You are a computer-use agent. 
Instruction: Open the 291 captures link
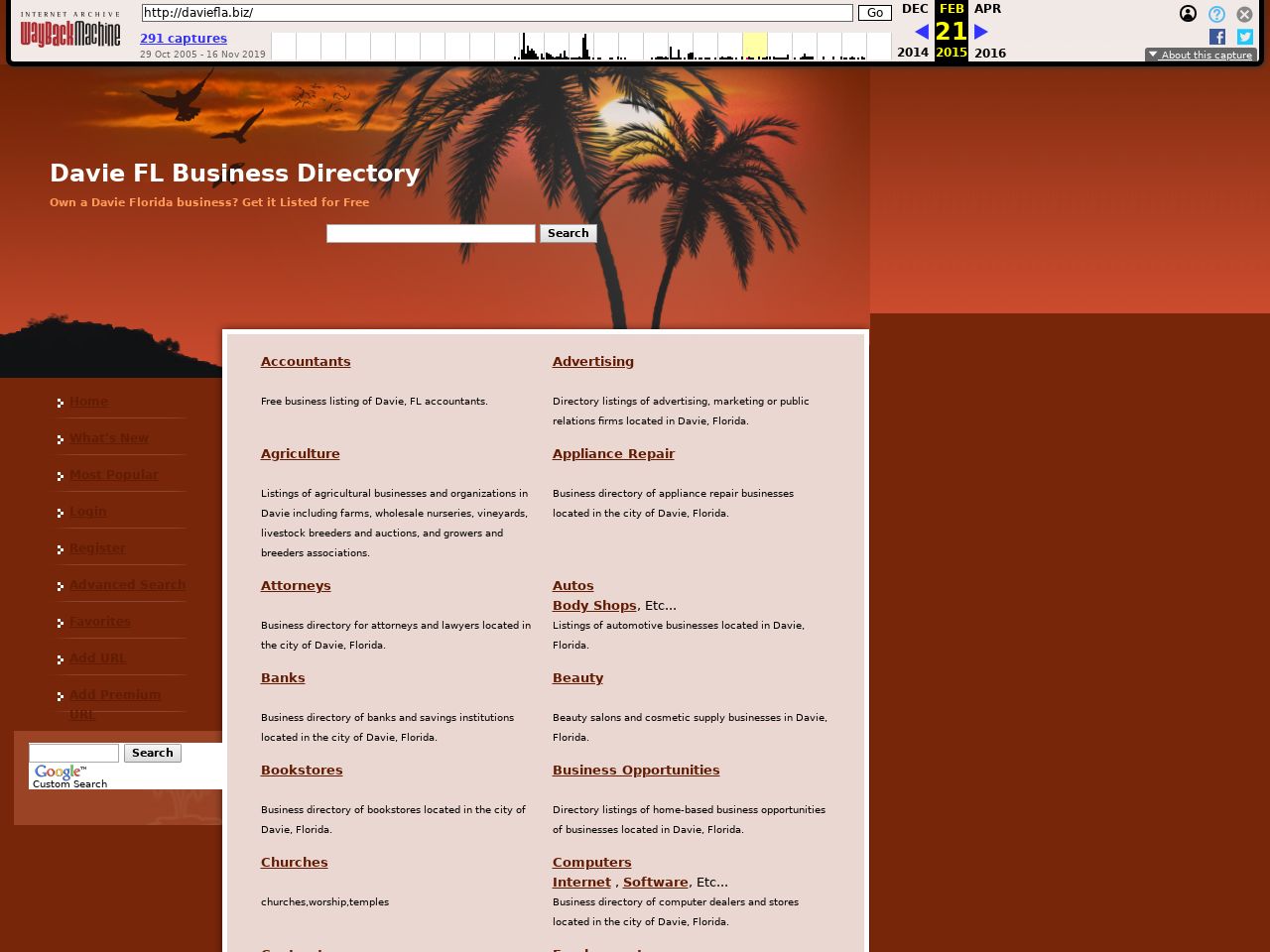[184, 39]
